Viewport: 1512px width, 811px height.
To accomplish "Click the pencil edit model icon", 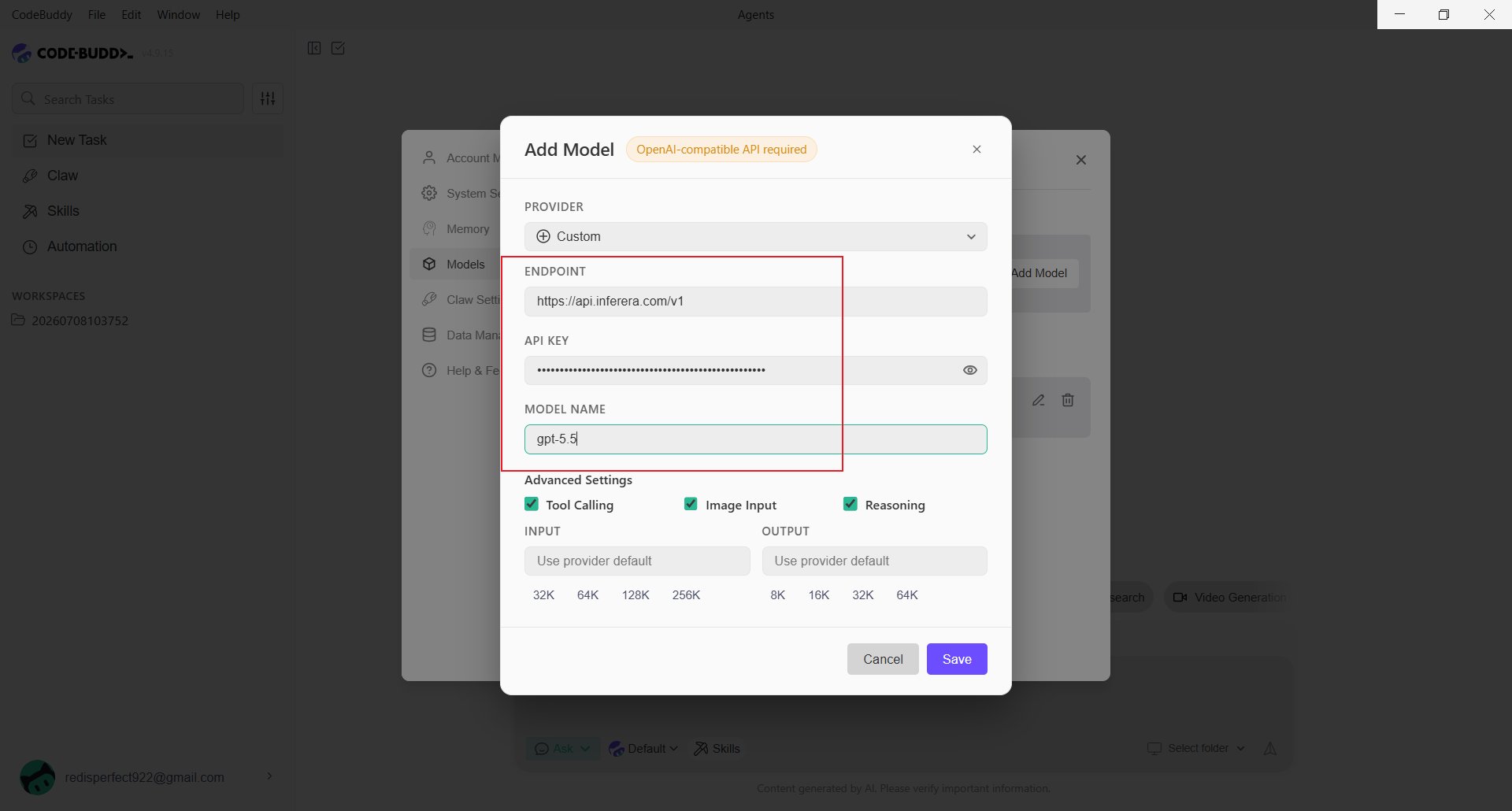I will pyautogui.click(x=1039, y=400).
